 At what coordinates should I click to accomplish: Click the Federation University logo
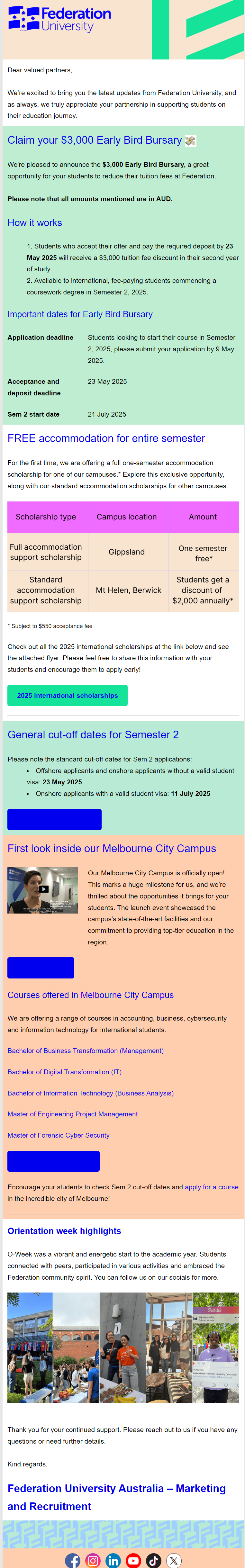point(59,19)
